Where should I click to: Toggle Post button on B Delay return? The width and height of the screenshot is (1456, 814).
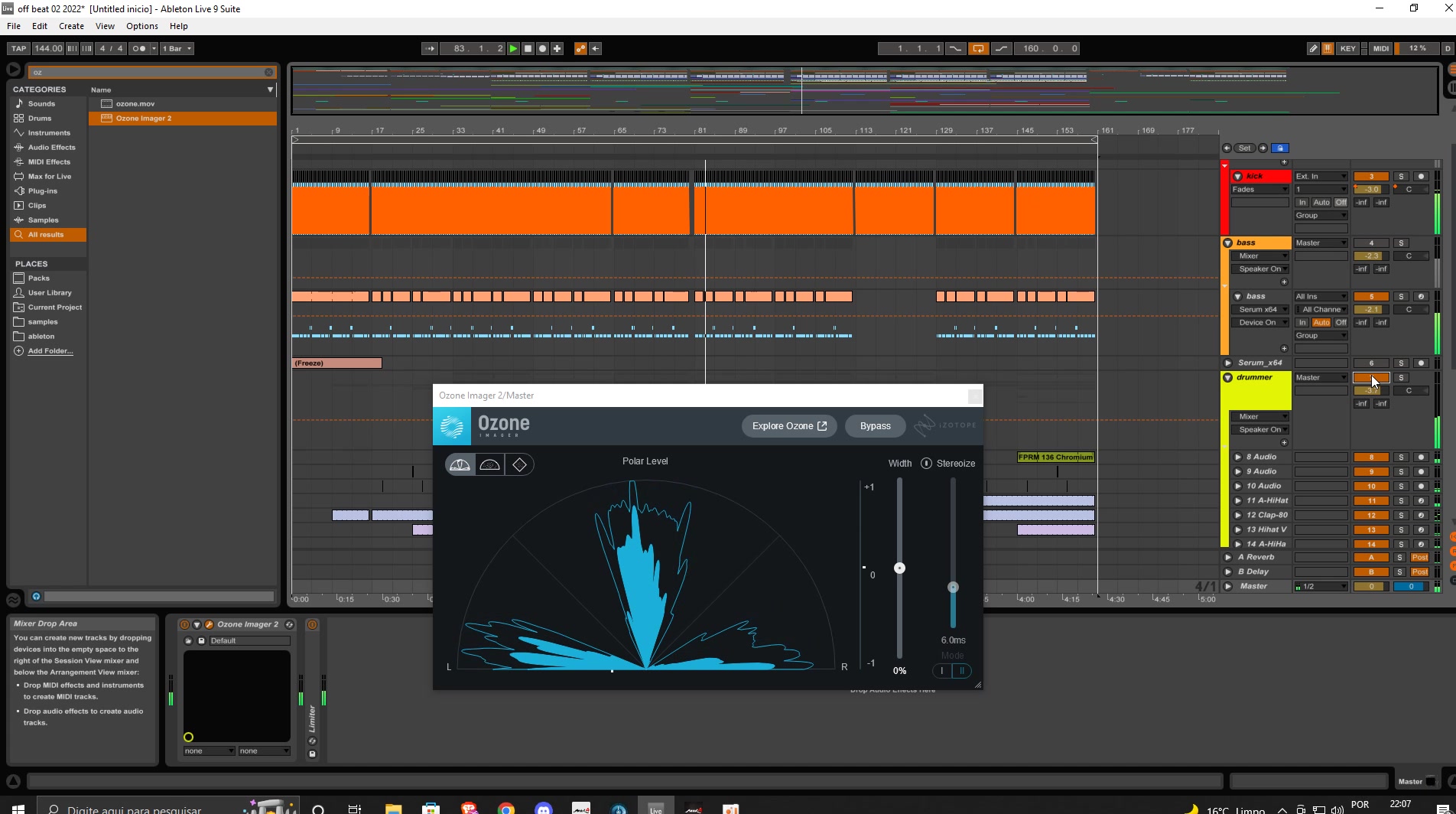(x=1420, y=572)
